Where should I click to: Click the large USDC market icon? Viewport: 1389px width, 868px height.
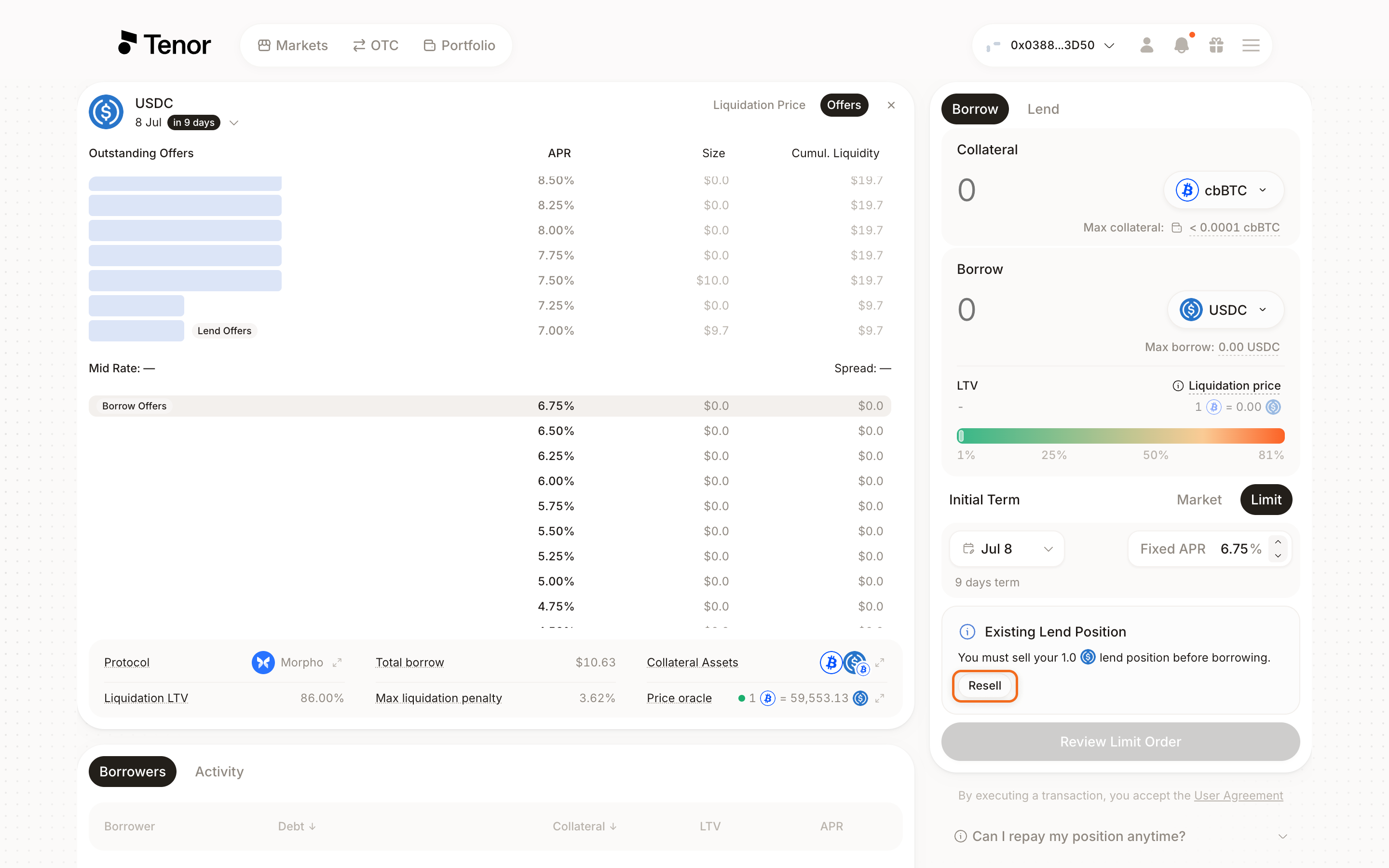tap(106, 112)
